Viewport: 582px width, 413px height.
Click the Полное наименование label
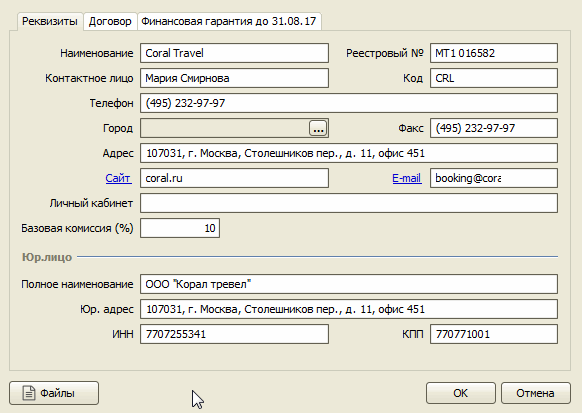(77, 284)
